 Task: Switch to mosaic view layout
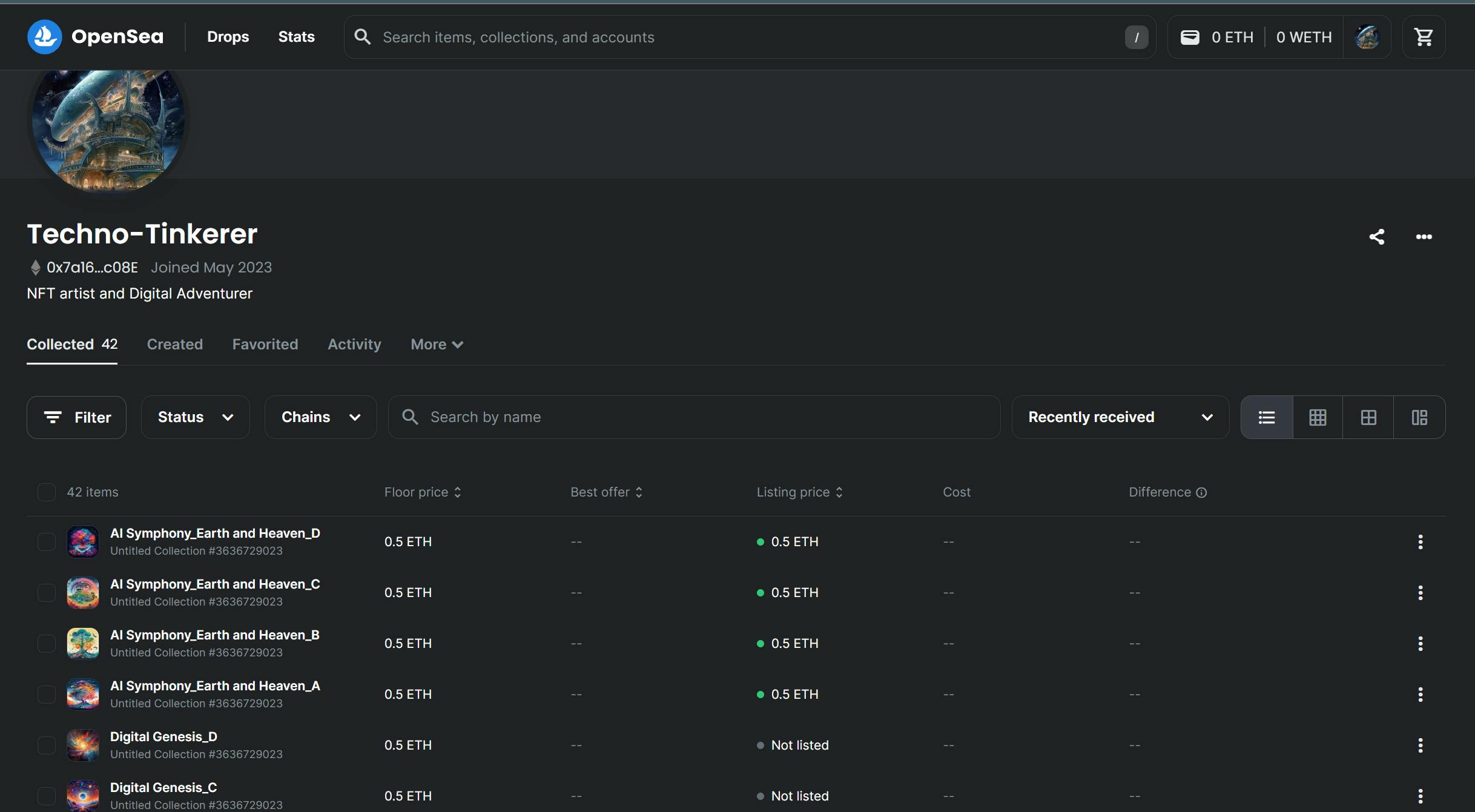pos(1419,417)
